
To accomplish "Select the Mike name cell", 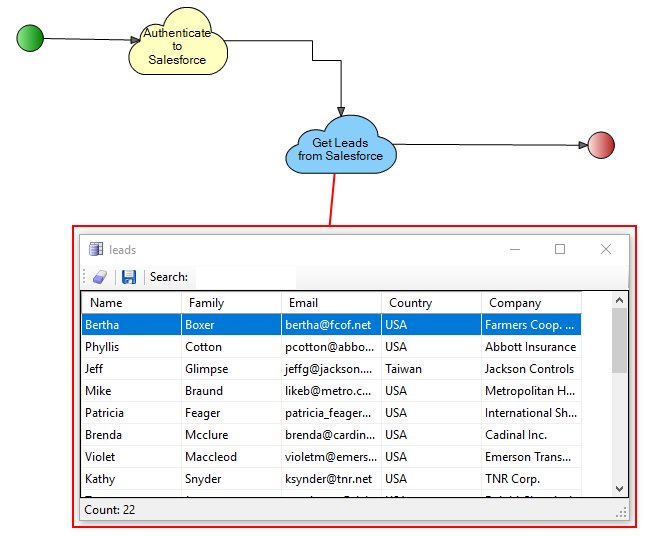I will pyautogui.click(x=131, y=391).
